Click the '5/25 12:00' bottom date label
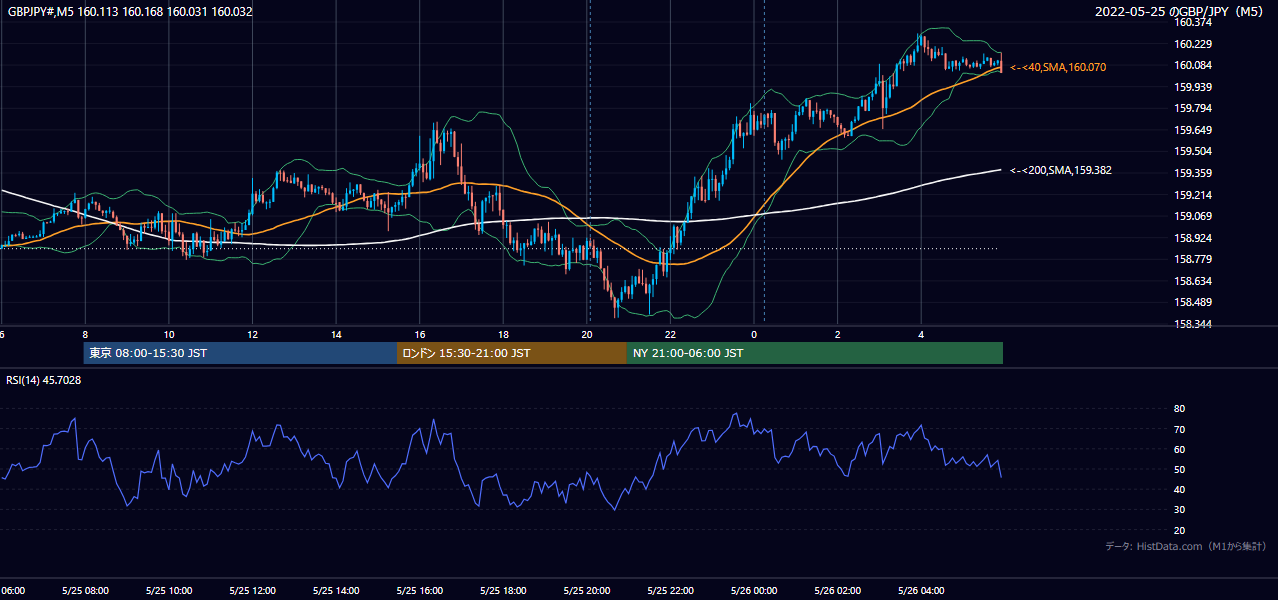 coord(252,591)
